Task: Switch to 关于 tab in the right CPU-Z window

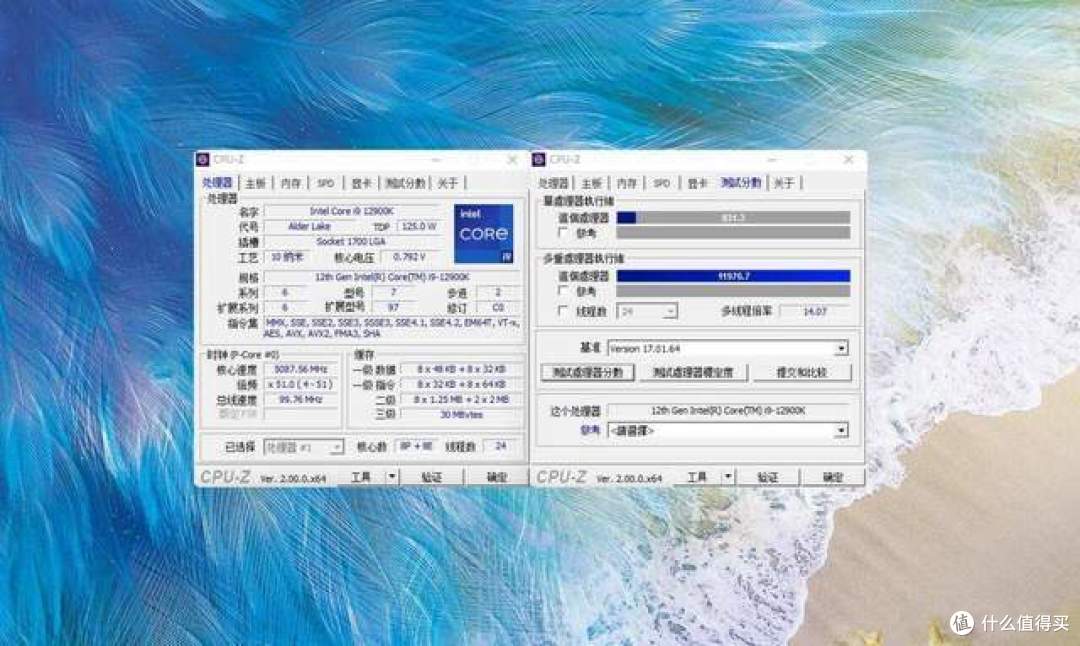Action: click(x=784, y=183)
